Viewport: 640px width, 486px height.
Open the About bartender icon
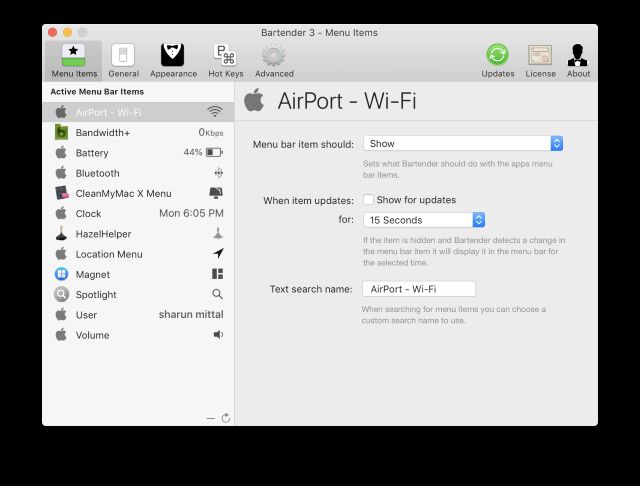pyautogui.click(x=578, y=55)
